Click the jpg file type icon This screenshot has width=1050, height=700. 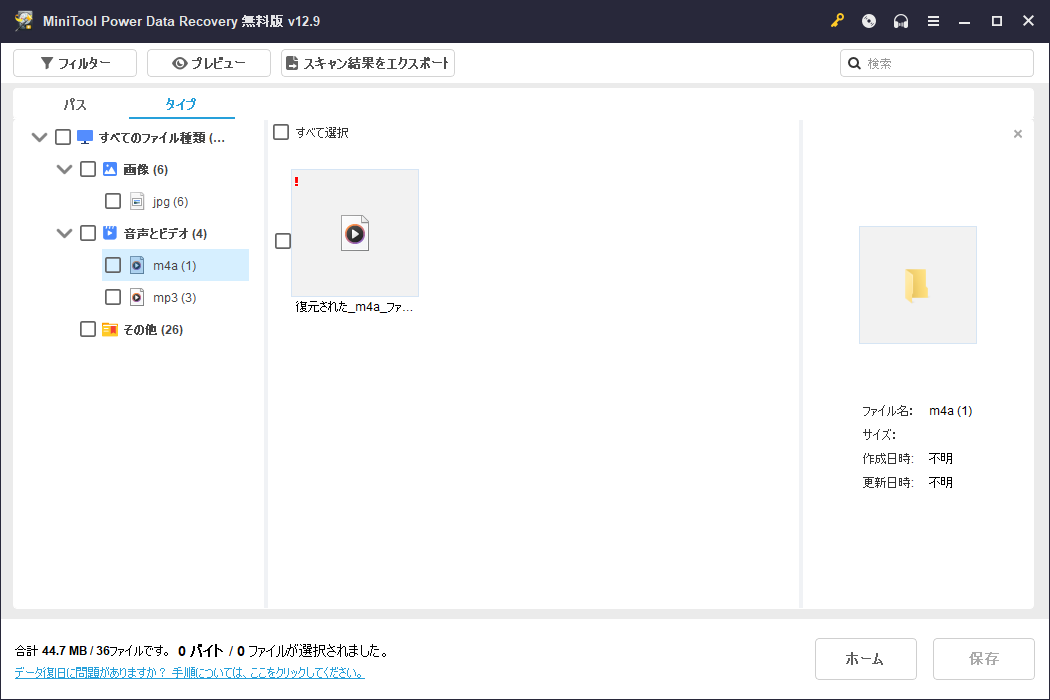coord(137,201)
